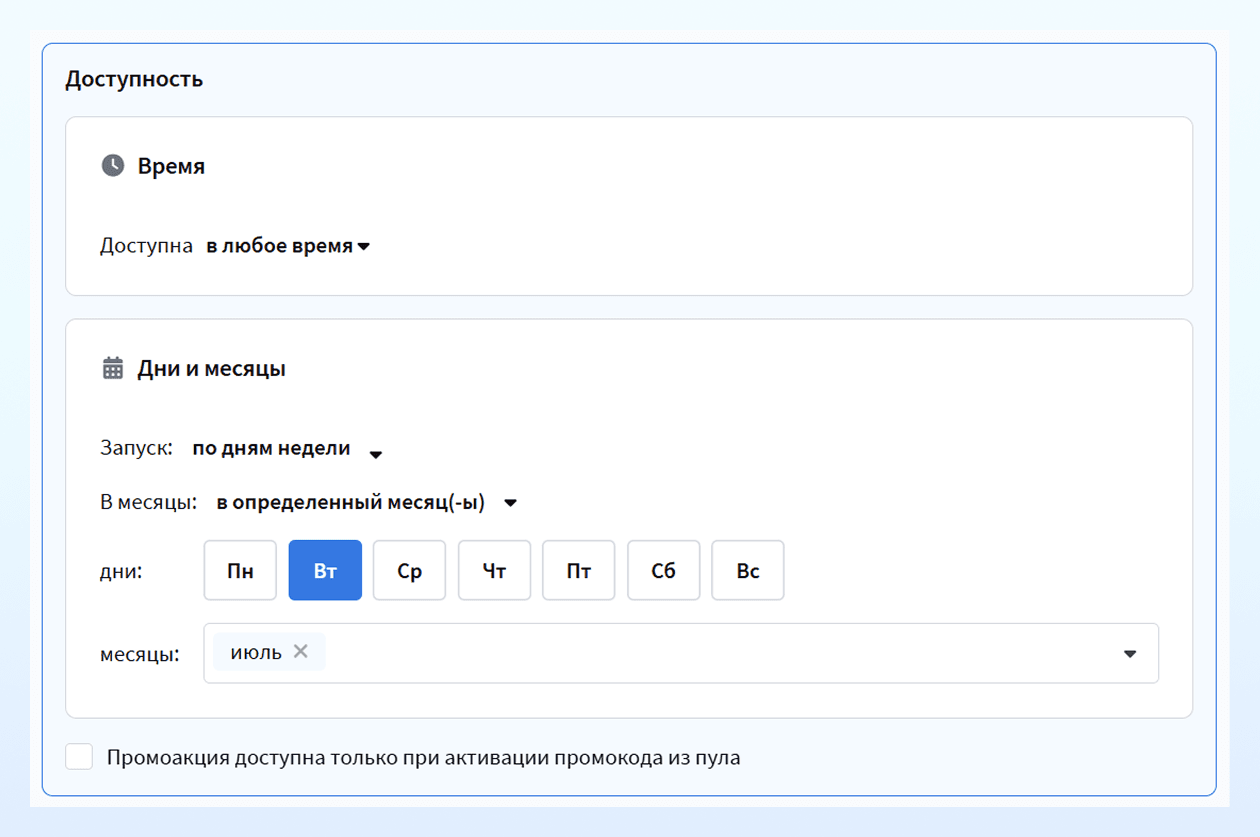1260x837 pixels.
Task: Expand months list with the arrow
Action: point(1130,654)
